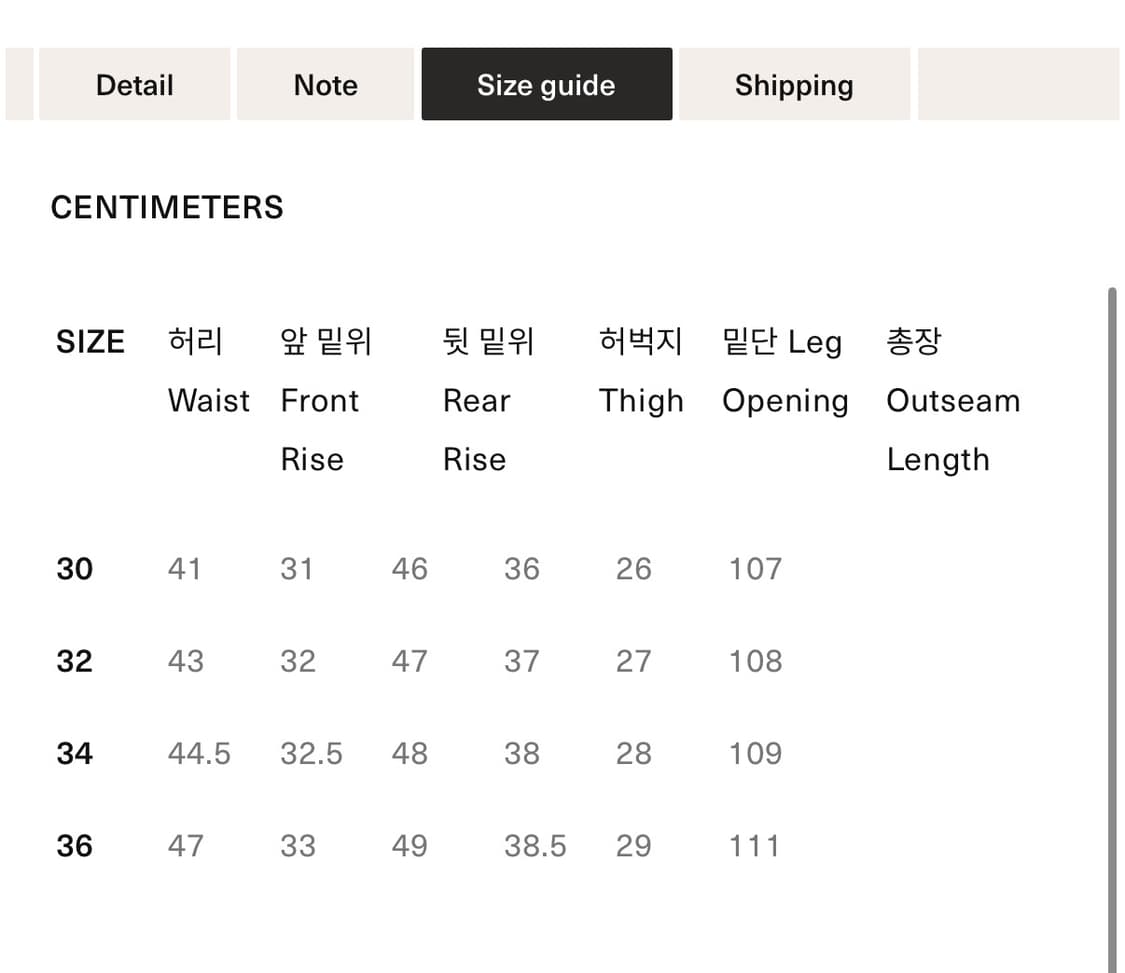Click the waist value 44.5 for size 34

(199, 753)
